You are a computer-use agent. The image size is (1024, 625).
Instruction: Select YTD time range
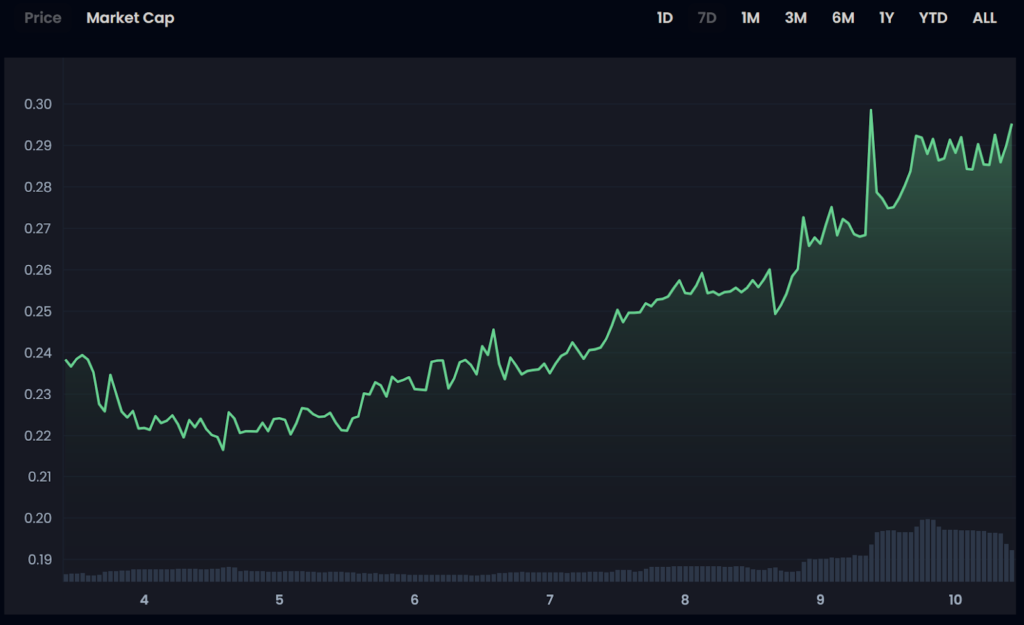(933, 18)
